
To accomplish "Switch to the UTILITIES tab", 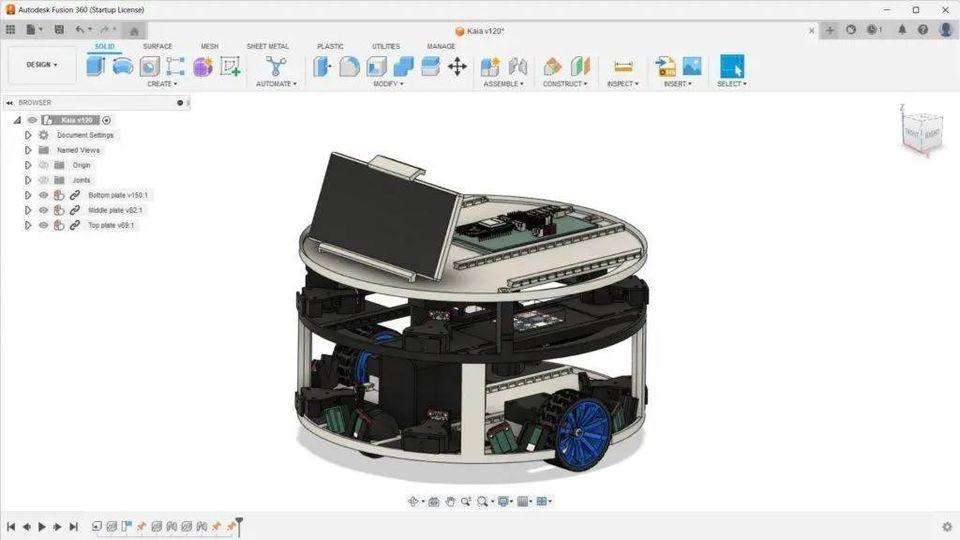I will 386,47.
